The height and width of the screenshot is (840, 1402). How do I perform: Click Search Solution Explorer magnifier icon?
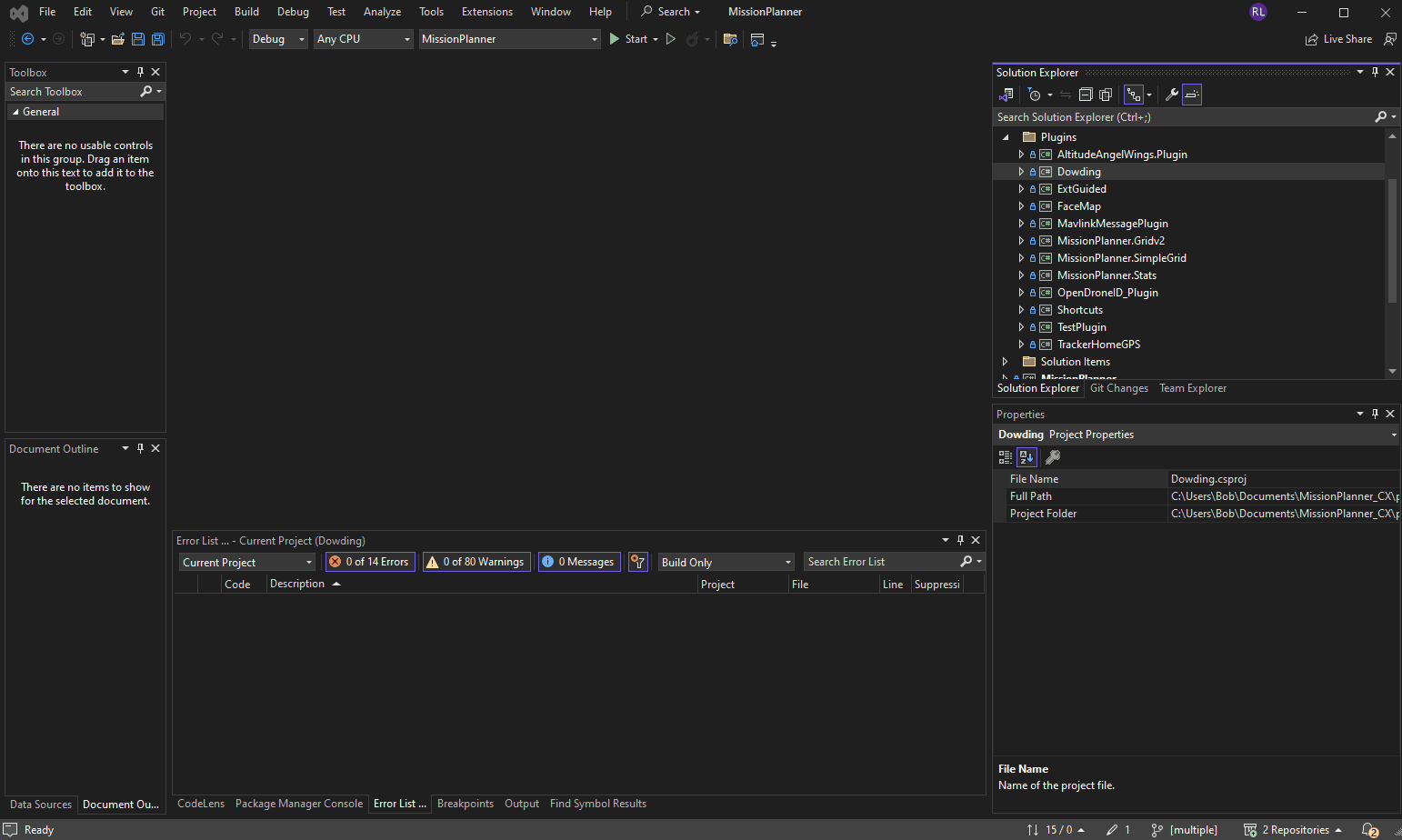[x=1381, y=117]
